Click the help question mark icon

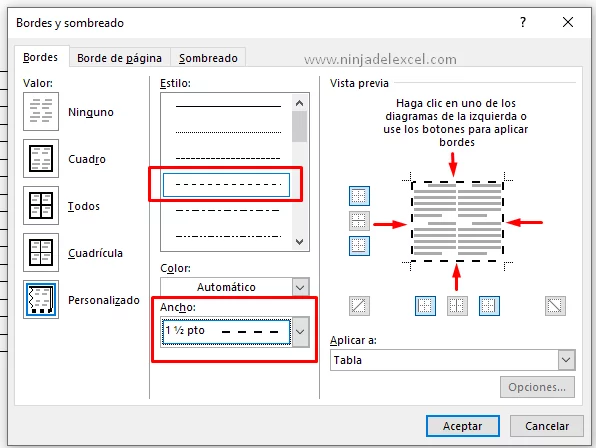pyautogui.click(x=523, y=22)
